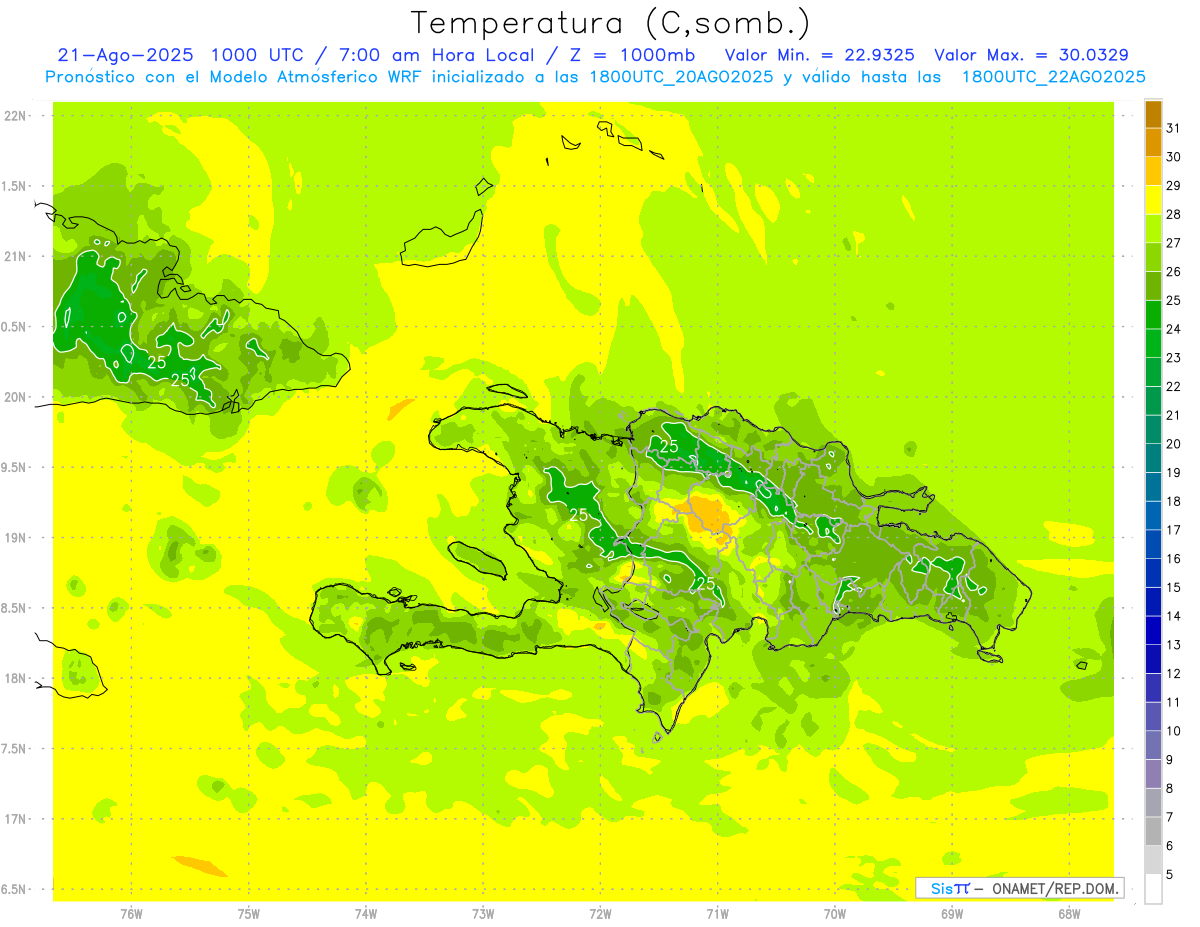The height and width of the screenshot is (927, 1200).
Task: Pick dark blue legend color between 13 and 14
Action: click(1153, 630)
